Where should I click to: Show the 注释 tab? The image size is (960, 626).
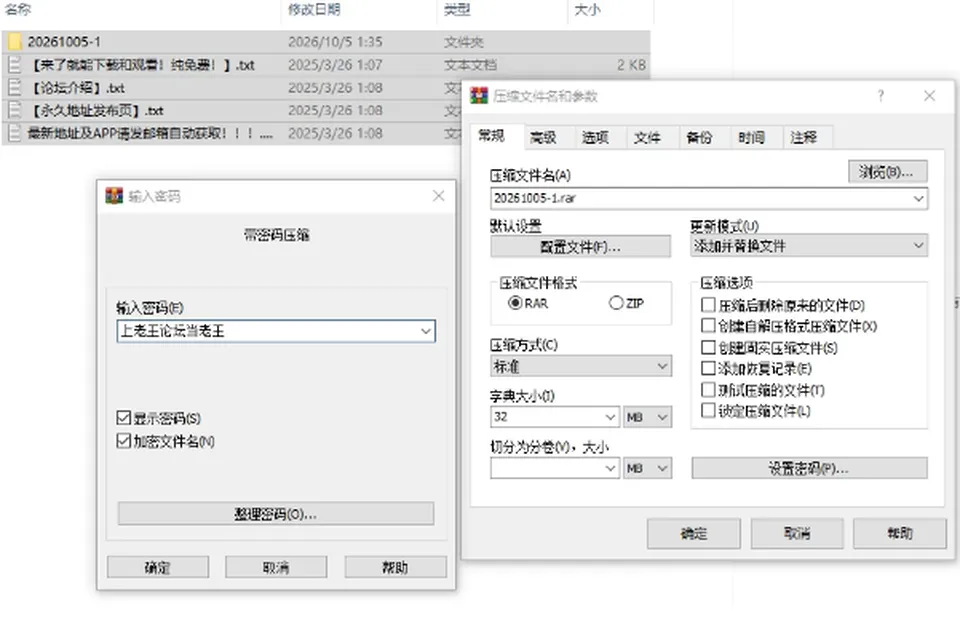click(x=803, y=138)
